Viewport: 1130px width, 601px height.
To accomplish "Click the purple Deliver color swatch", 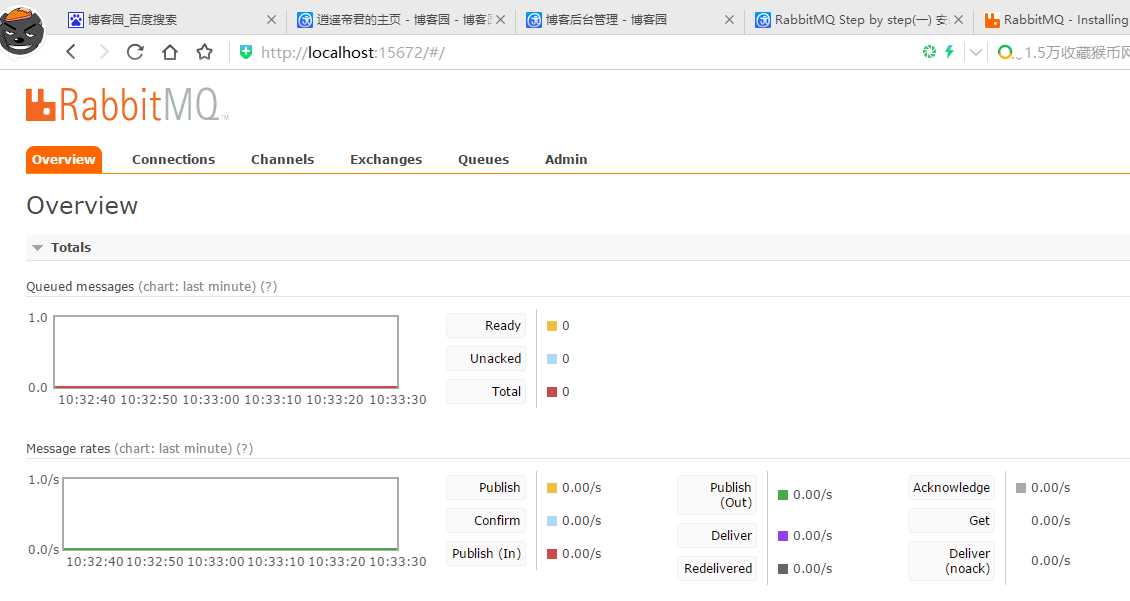I will tap(783, 535).
